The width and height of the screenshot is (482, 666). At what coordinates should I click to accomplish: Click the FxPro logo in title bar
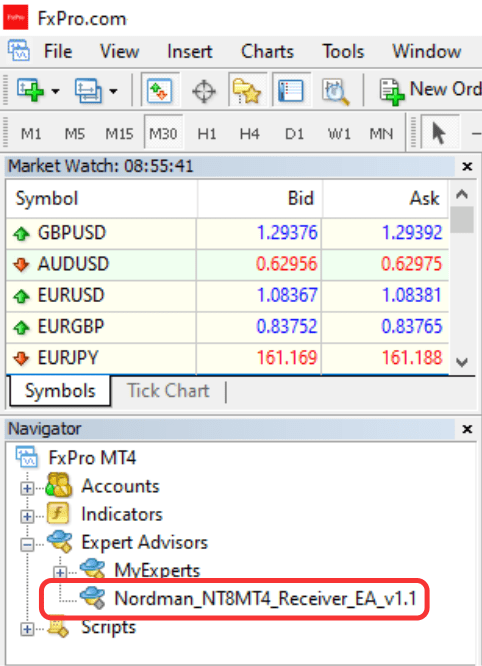16,18
